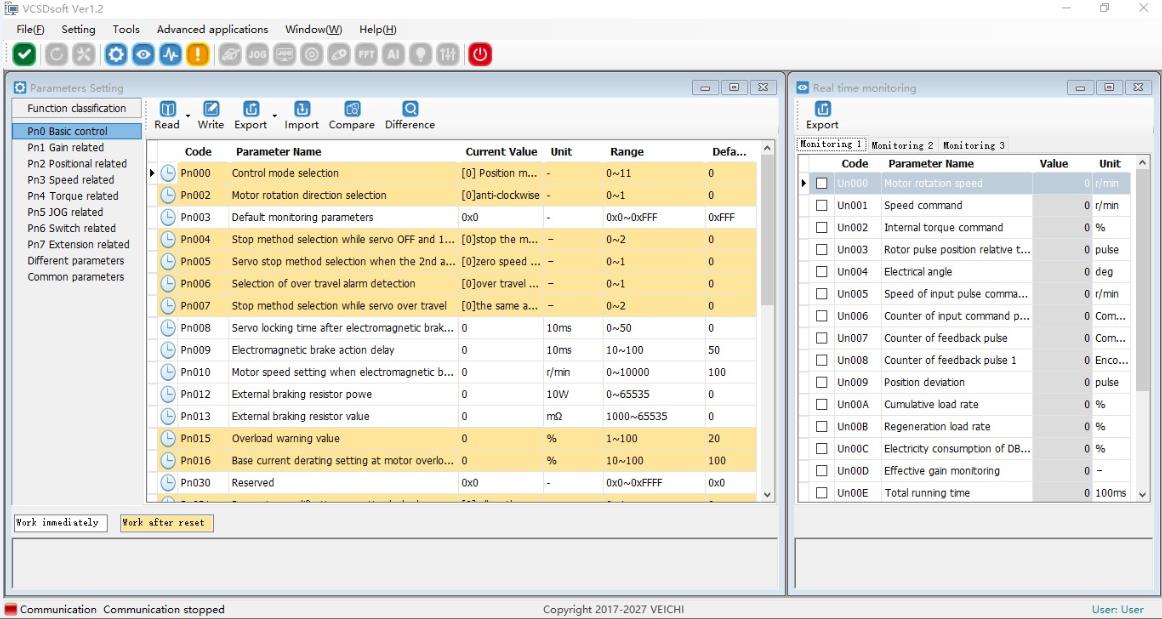Click the Import parameters icon
This screenshot has width=1162, height=619.
(x=302, y=116)
